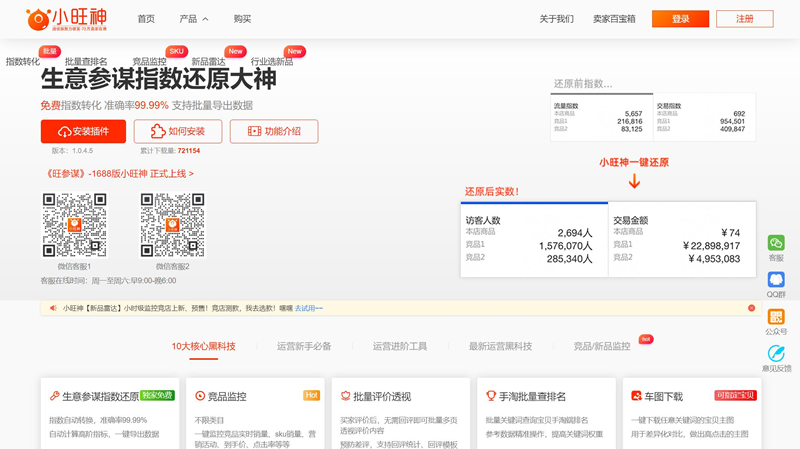Viewport: 800px width, 449px height.
Task: Open the 竞品监控 card title
Action: pyautogui.click(x=227, y=396)
